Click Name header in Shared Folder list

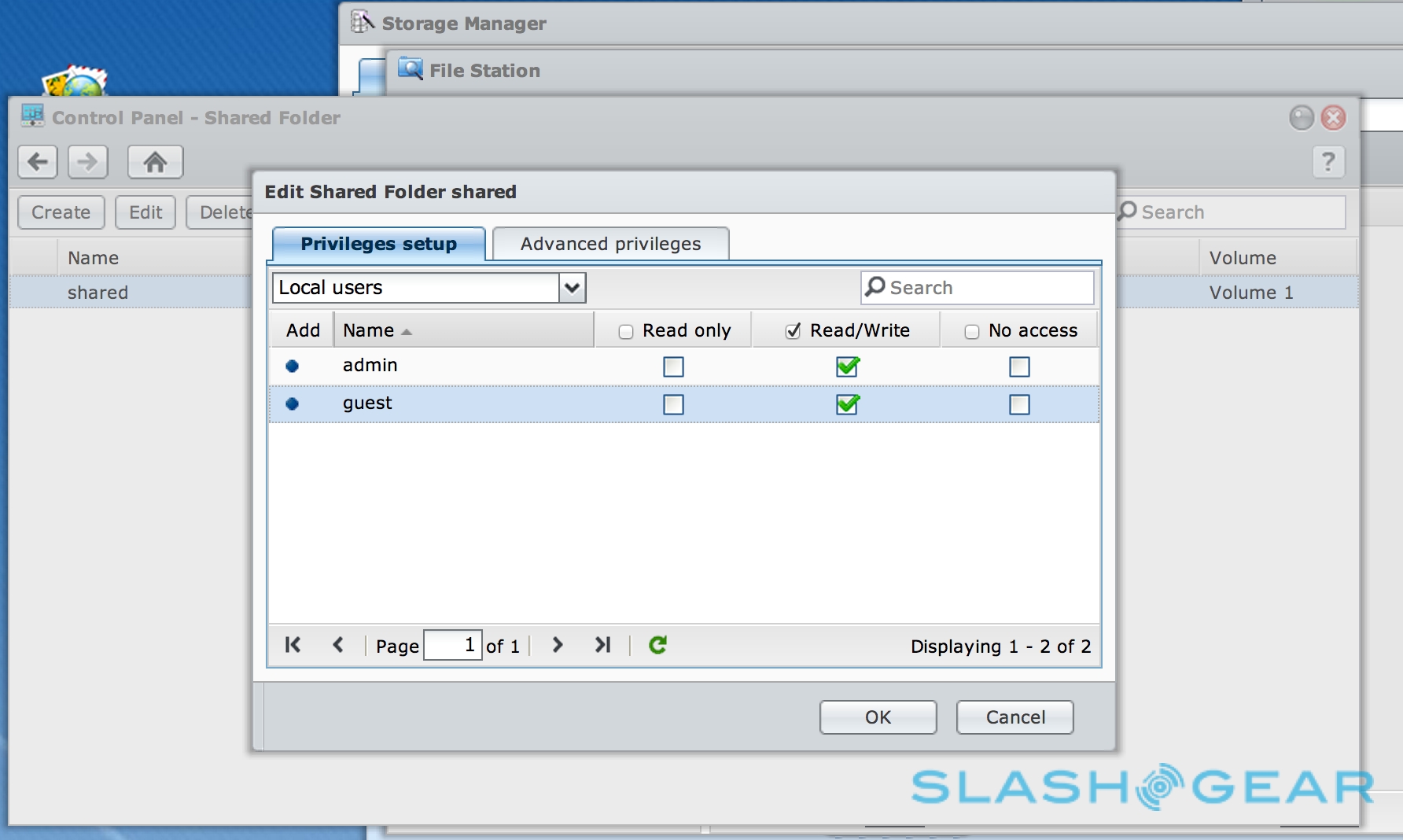point(155,258)
